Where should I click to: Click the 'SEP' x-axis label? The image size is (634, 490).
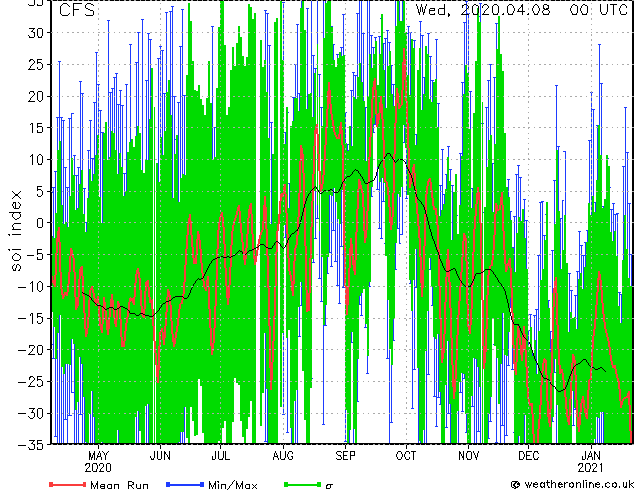(345, 456)
